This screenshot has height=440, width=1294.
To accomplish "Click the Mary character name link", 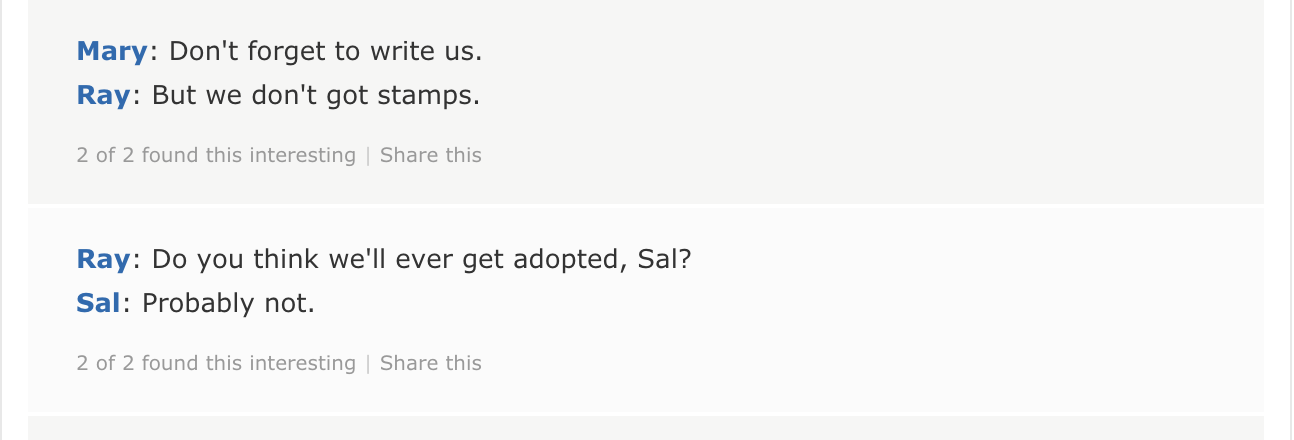I will [112, 51].
